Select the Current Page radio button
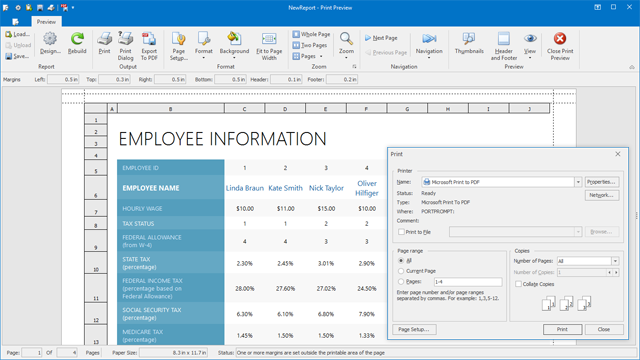Screen dimensions: 640x360 pyautogui.click(x=401, y=271)
